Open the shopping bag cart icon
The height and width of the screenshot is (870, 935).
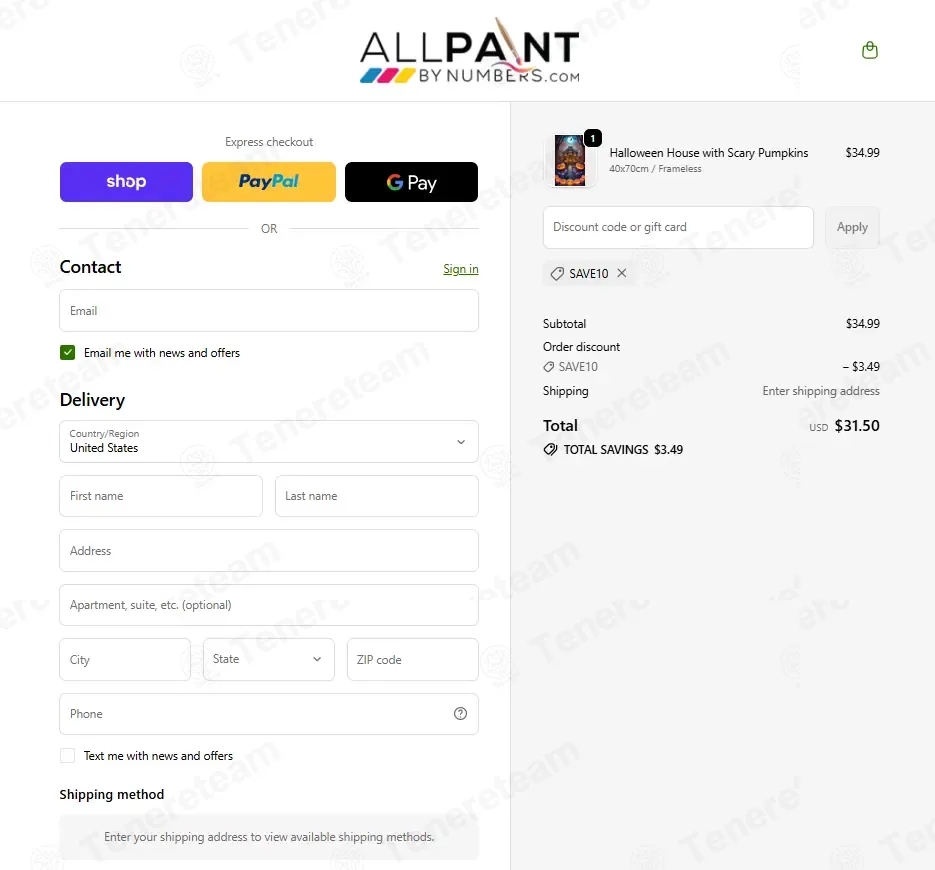pos(869,50)
